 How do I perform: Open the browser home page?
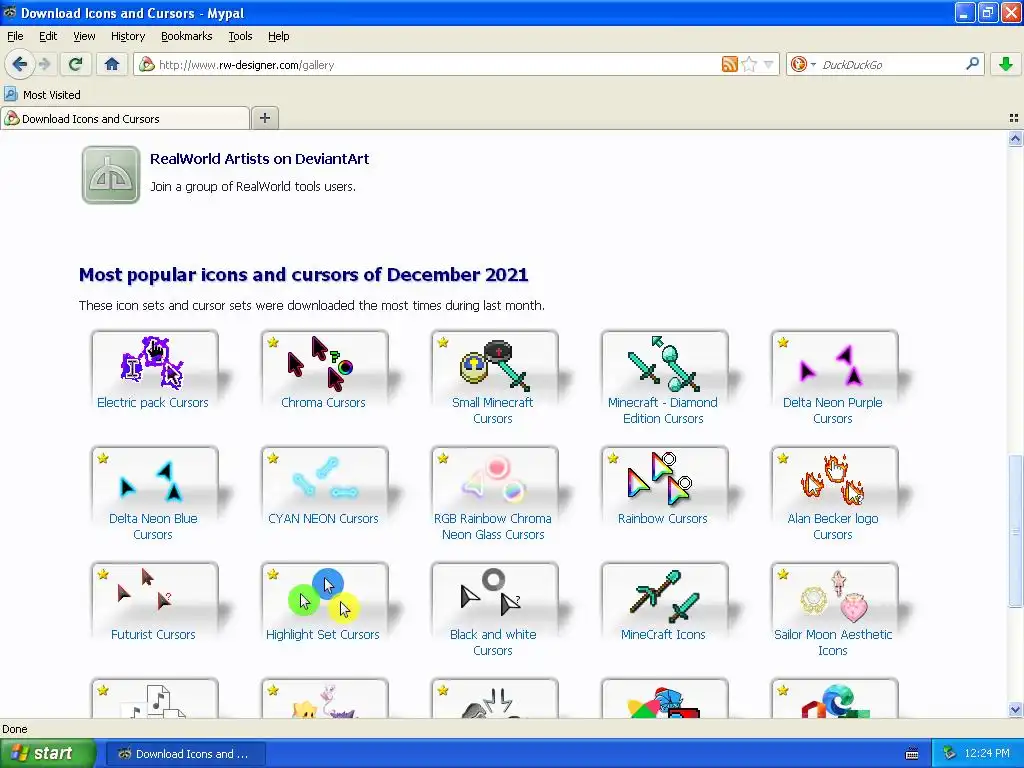click(x=112, y=64)
